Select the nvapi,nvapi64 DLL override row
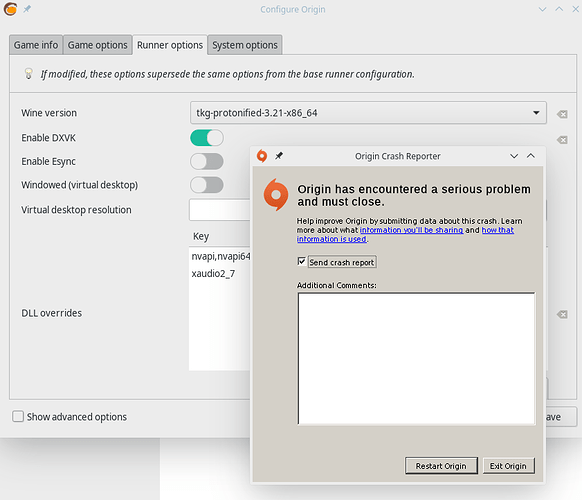Image resolution: width=582 pixels, height=500 pixels. click(x=220, y=256)
